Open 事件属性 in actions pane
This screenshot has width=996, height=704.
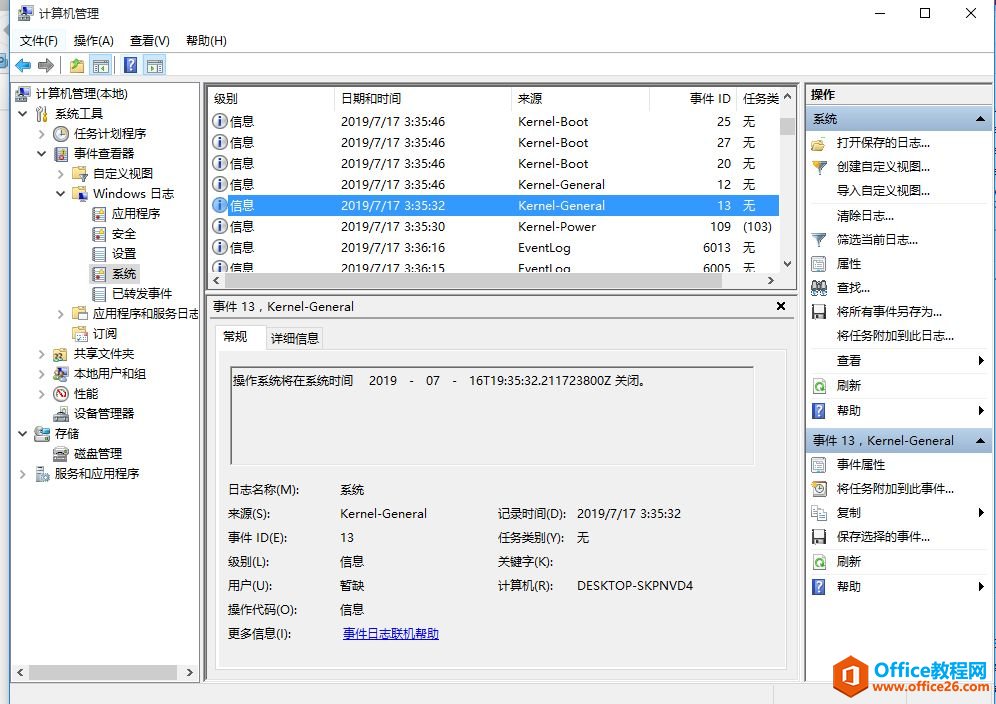point(860,465)
